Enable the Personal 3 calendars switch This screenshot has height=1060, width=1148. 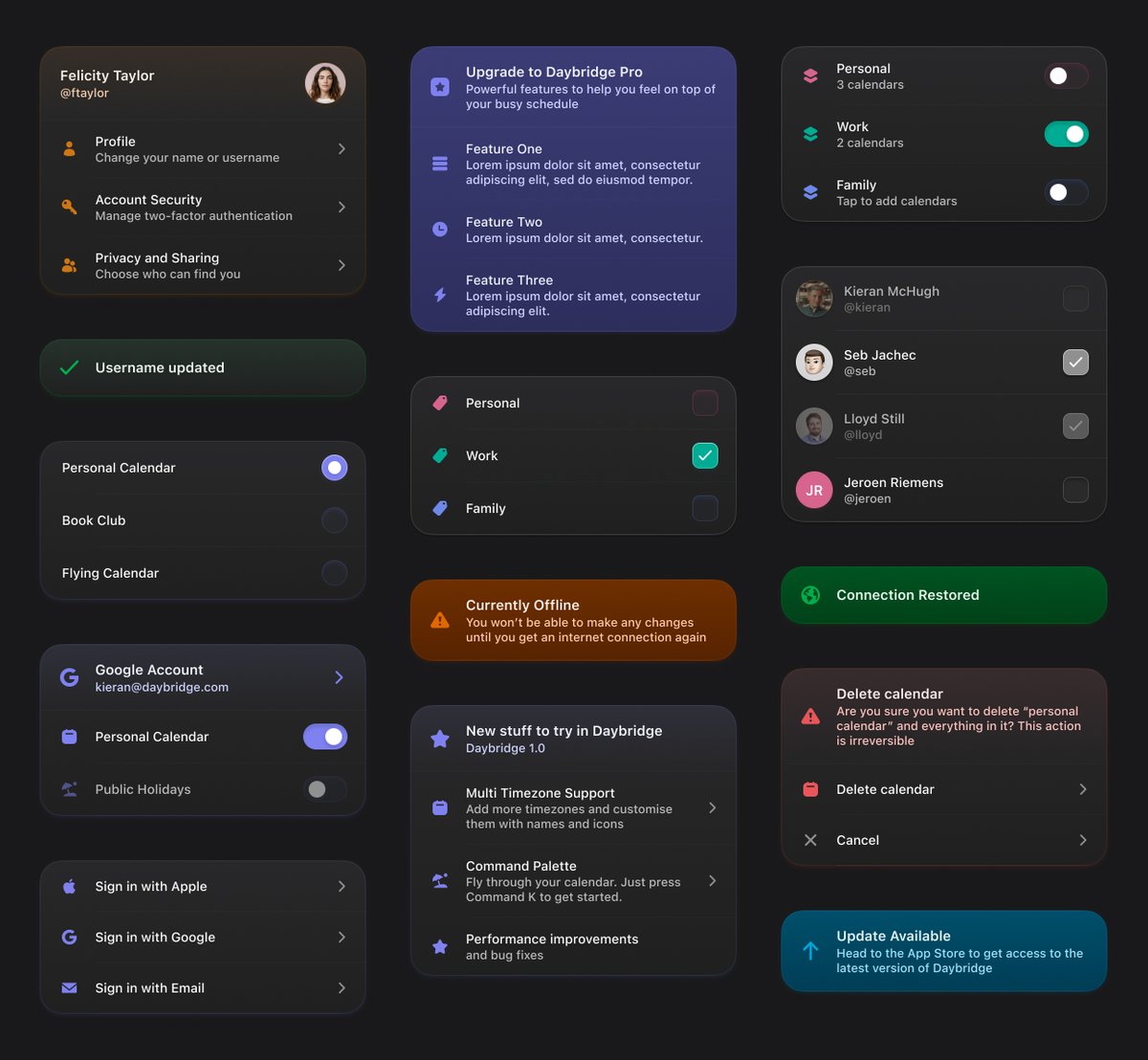(1067, 77)
